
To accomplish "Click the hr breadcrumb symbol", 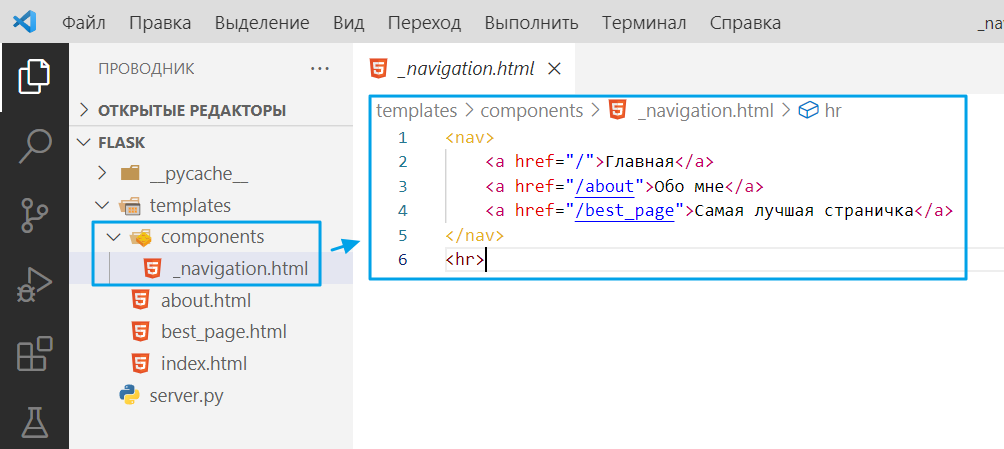I will coord(833,111).
